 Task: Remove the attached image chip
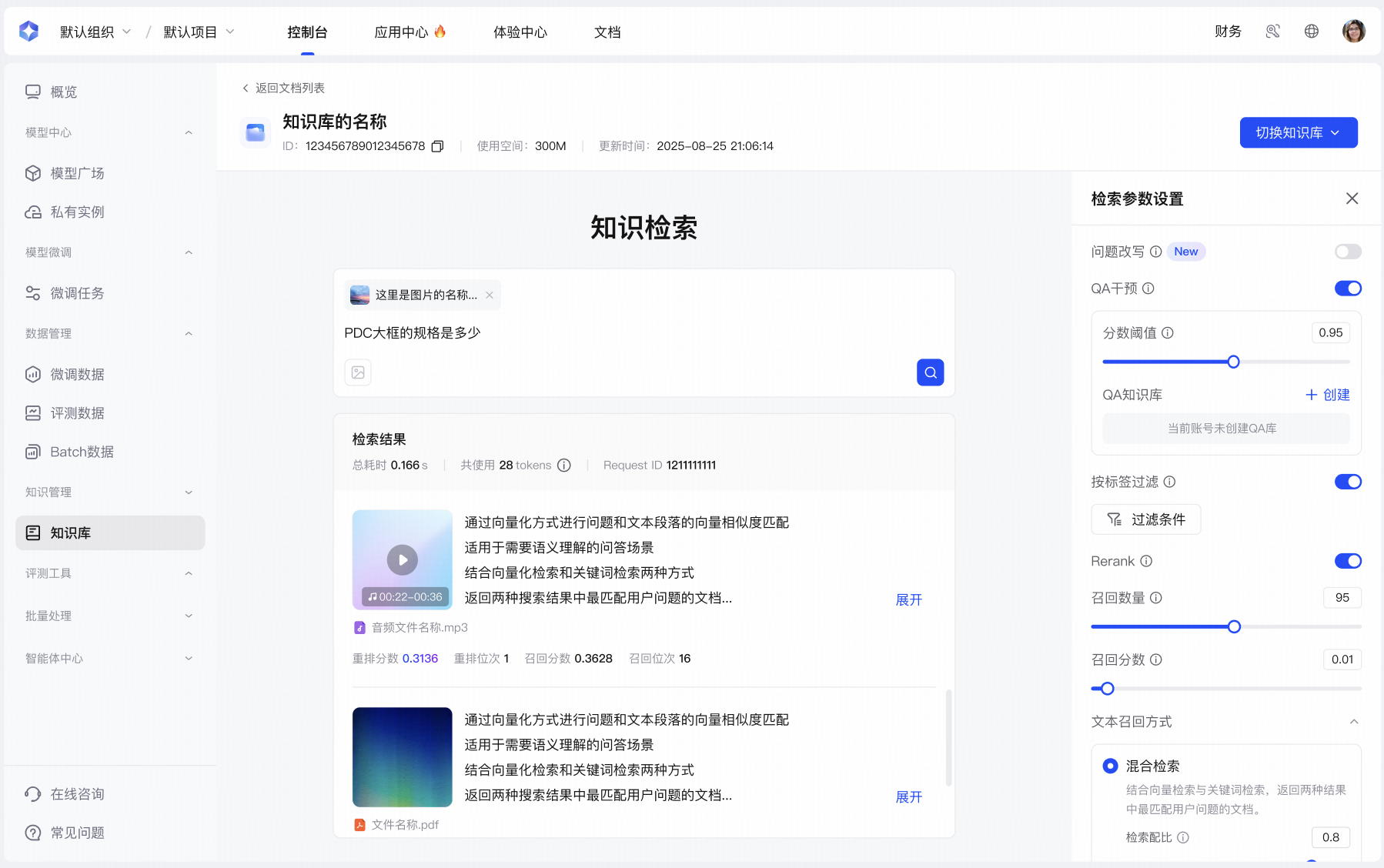[490, 295]
